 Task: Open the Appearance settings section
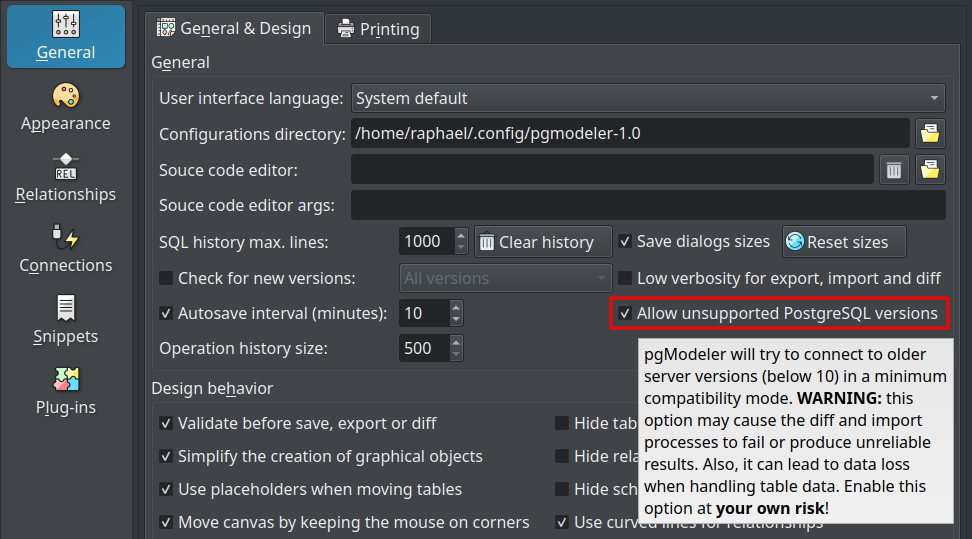pyautogui.click(x=66, y=107)
